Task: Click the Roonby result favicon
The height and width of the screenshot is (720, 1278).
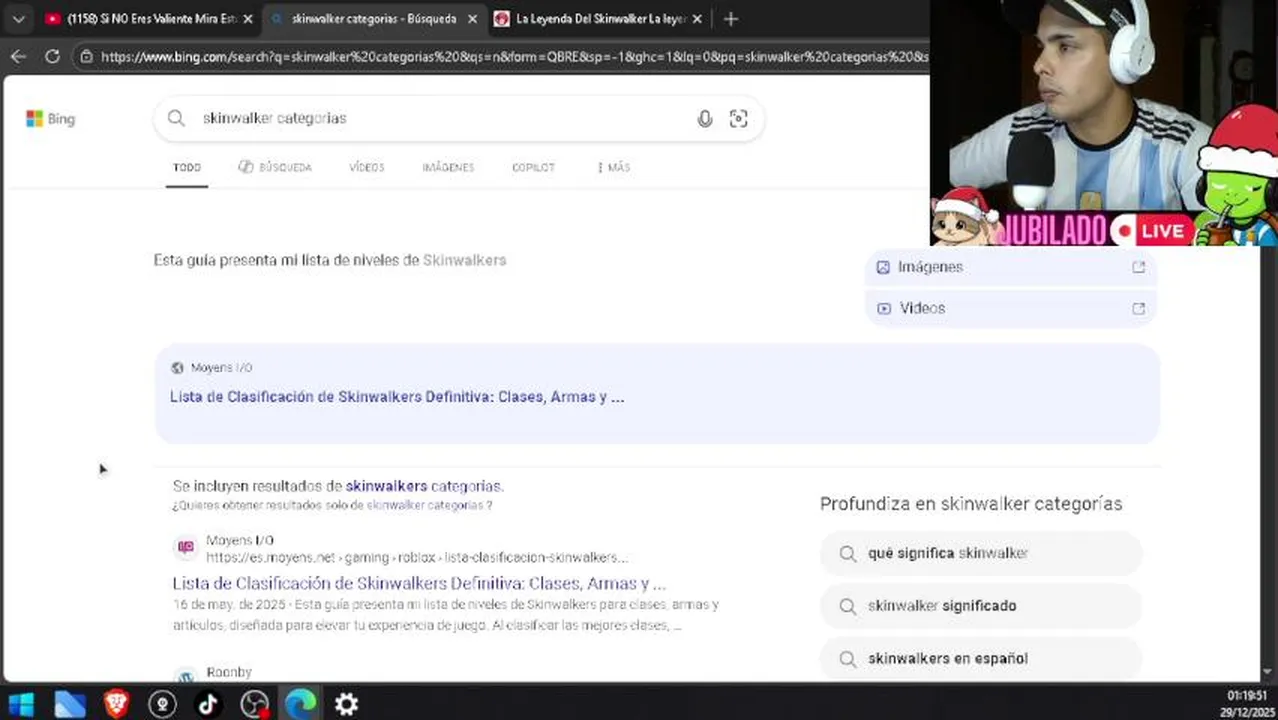Action: pyautogui.click(x=186, y=676)
